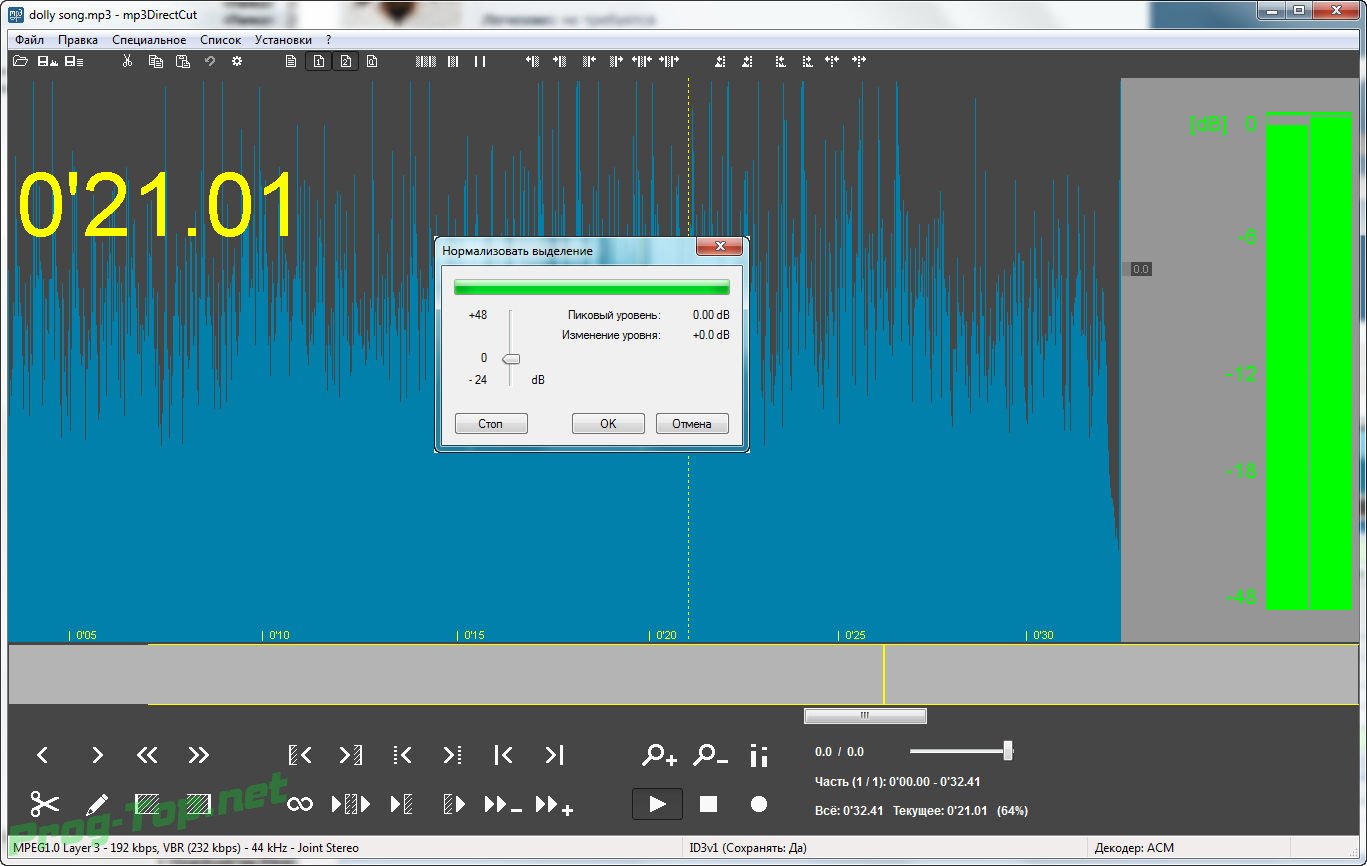Select the page icon numbered 1

click(x=318, y=61)
